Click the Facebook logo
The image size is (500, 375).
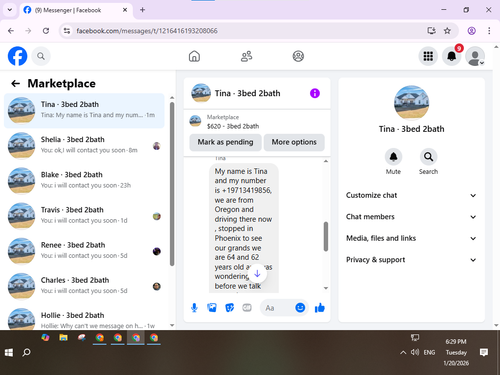(x=17, y=56)
